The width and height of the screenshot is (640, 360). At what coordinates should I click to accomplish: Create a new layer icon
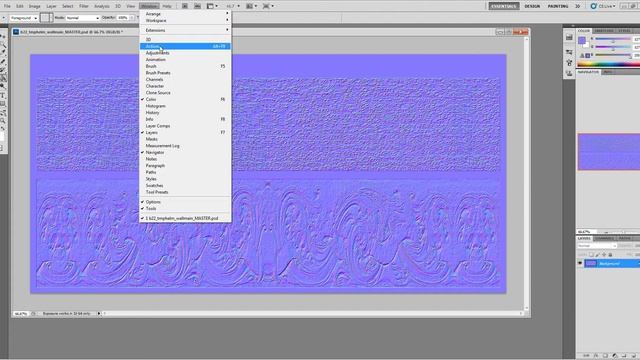coord(634,356)
